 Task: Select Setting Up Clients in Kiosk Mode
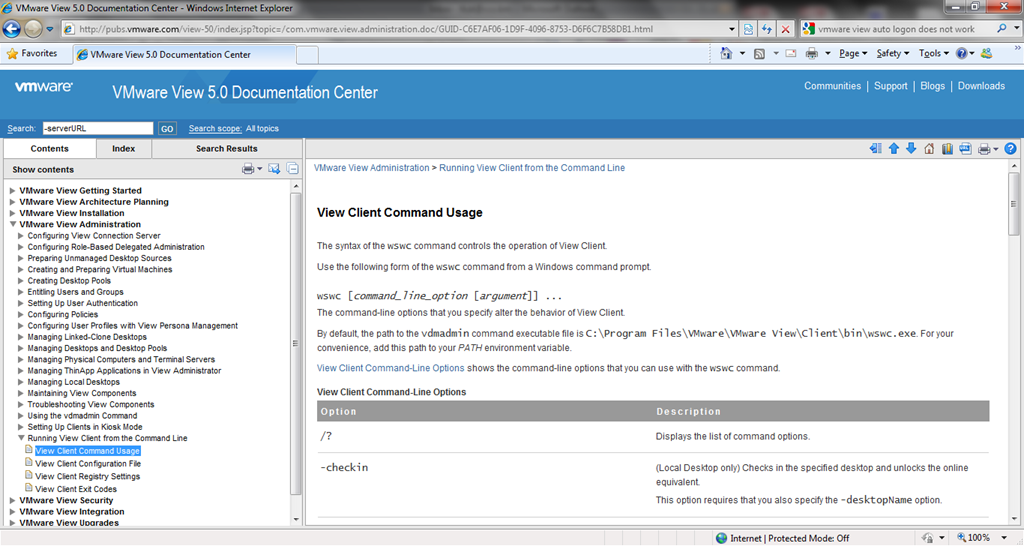(85, 427)
